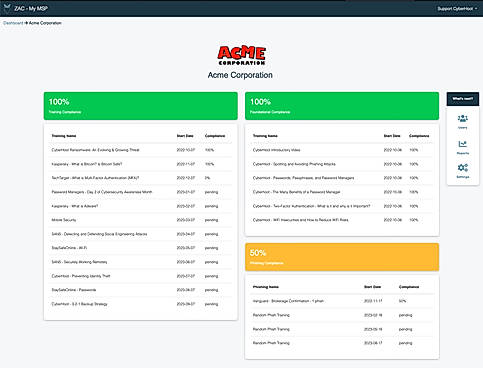The width and height of the screenshot is (483, 368).
Task: Select Vanguard - Brokerage Confirmation phishing row
Action: coord(342,301)
